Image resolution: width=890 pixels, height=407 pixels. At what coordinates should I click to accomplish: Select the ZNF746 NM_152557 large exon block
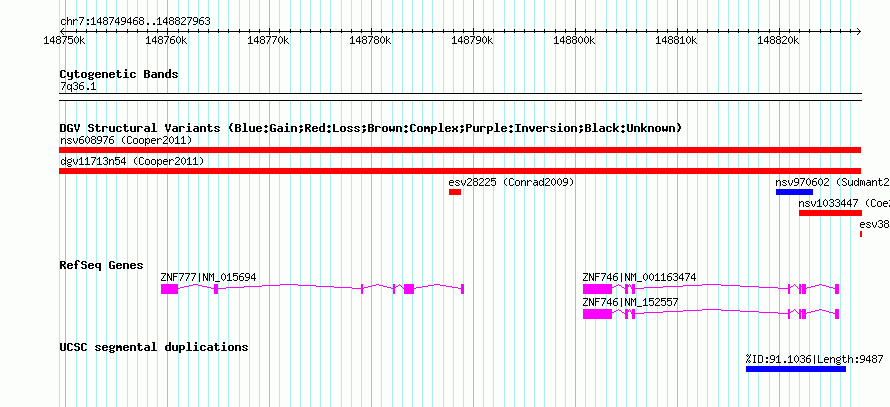tap(598, 314)
